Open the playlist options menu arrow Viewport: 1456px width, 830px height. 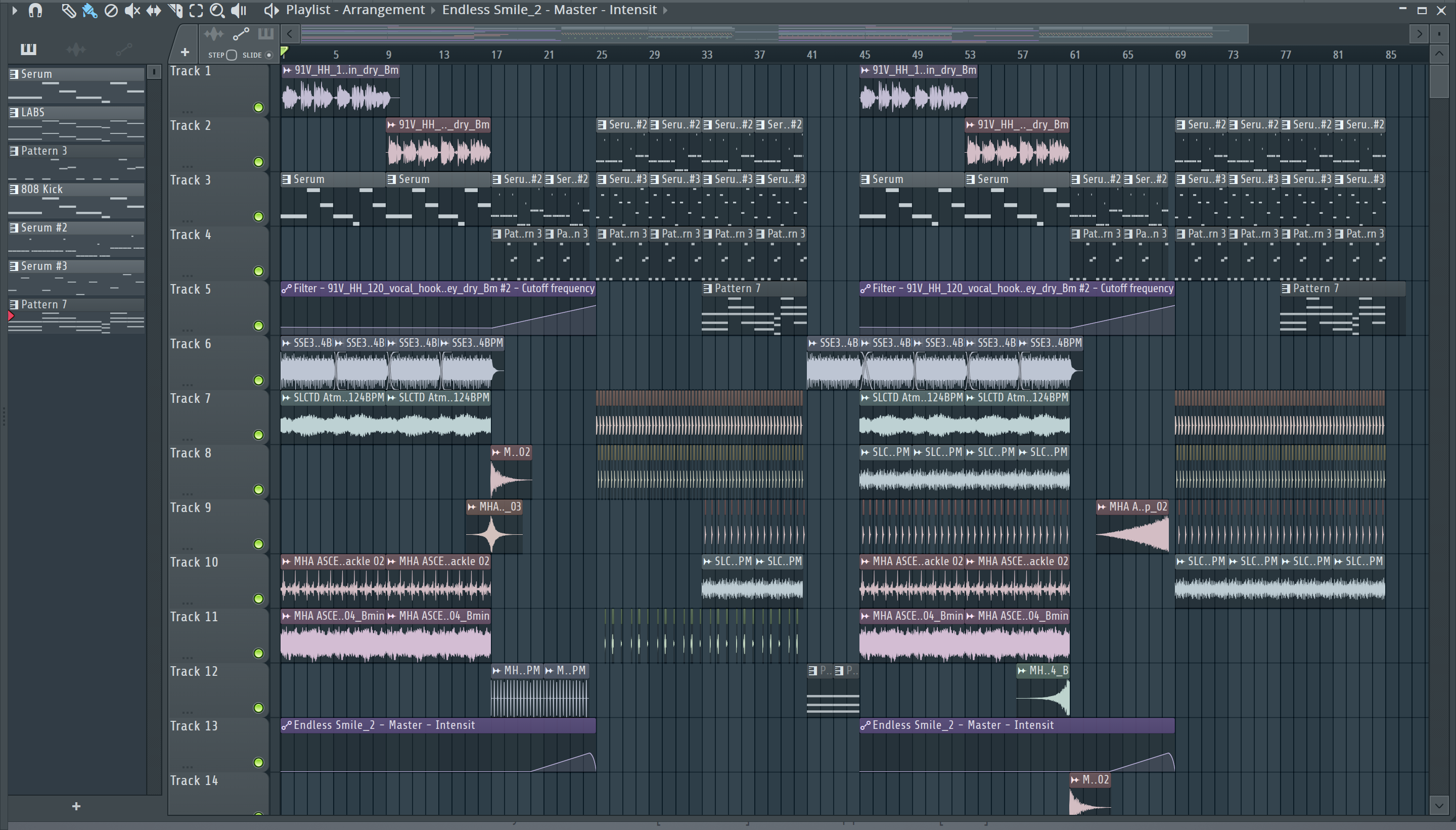click(x=15, y=10)
